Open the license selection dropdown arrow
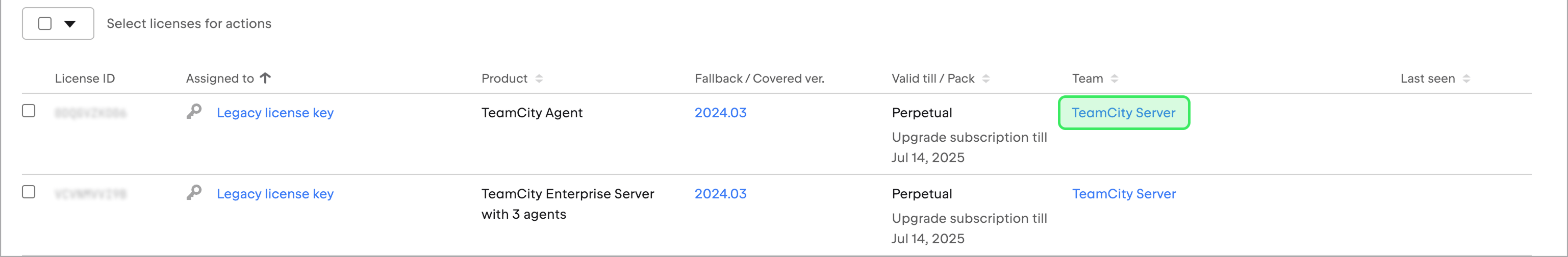The image size is (1568, 257). click(x=70, y=24)
